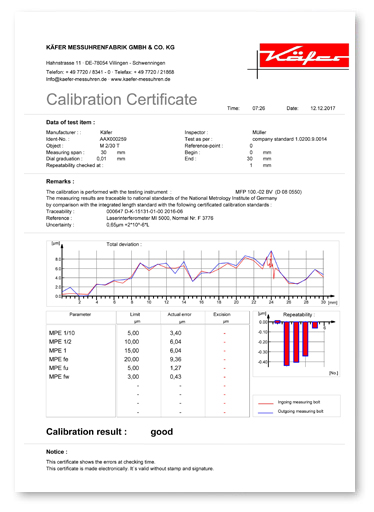Select the 'MPE fe' row label
This screenshot has height=512, width=374.
pyautogui.click(x=59, y=359)
